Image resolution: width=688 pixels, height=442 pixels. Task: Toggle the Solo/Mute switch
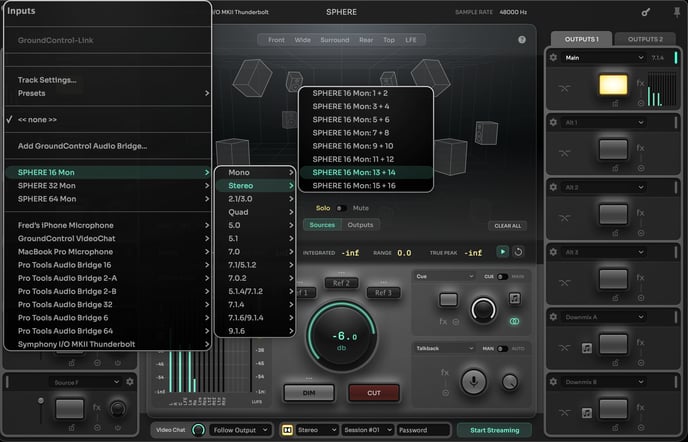tap(341, 208)
